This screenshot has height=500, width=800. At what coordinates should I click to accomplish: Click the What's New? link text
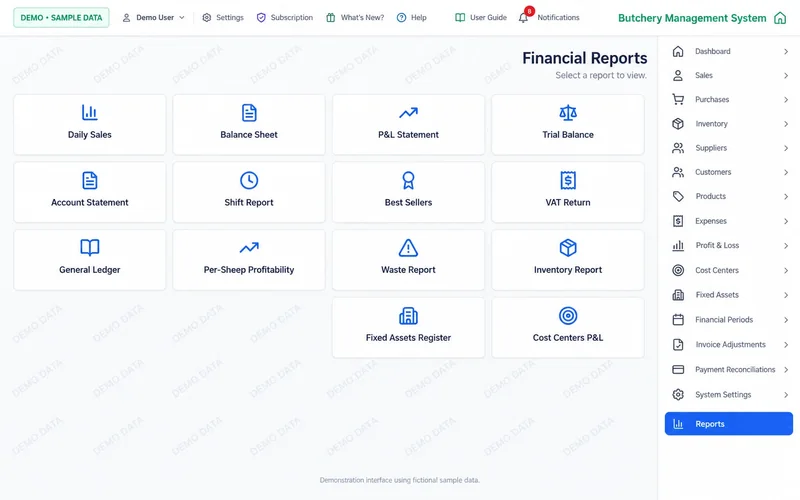(x=362, y=17)
